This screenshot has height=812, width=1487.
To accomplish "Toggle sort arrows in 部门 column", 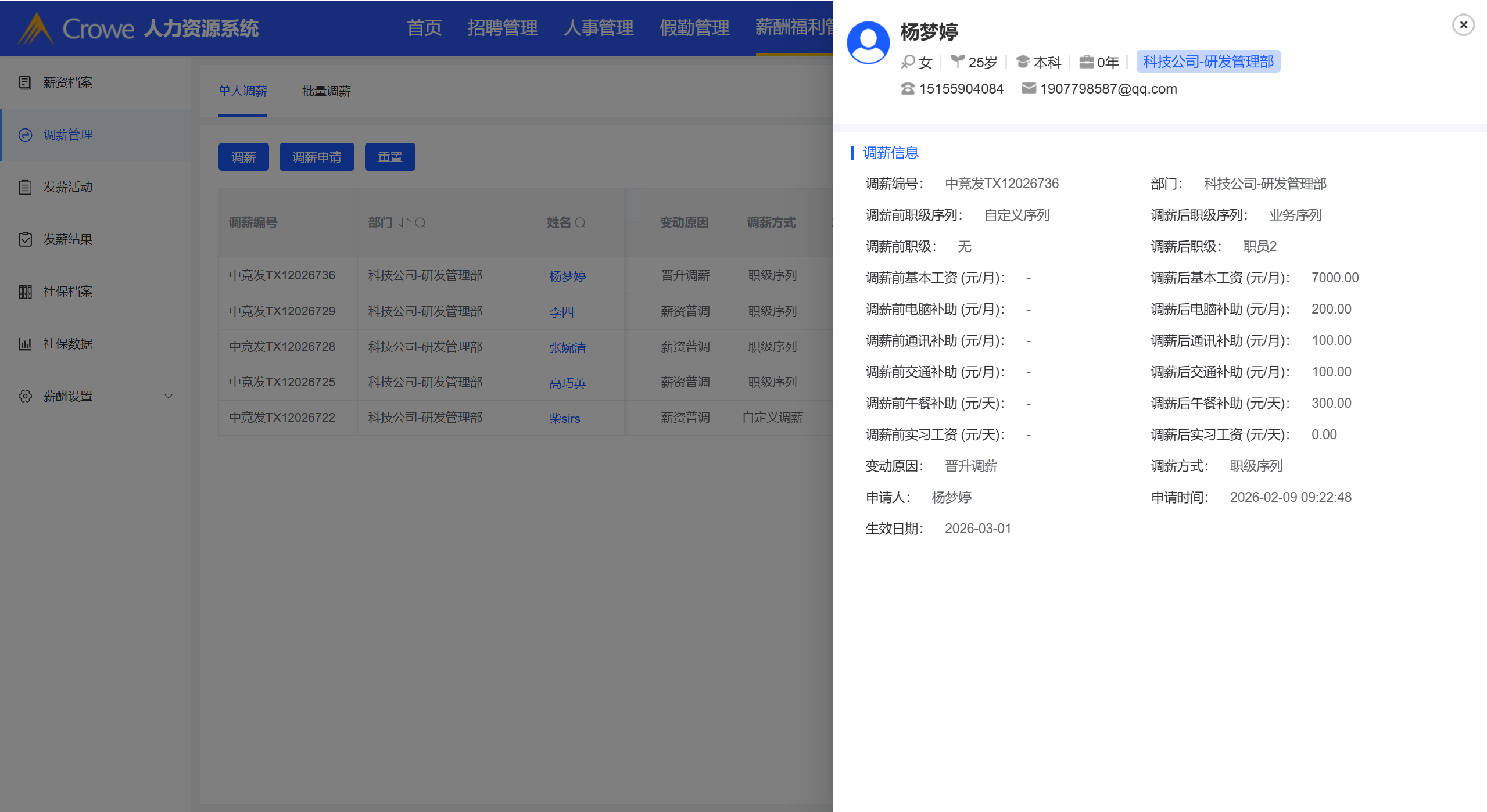I will (404, 223).
